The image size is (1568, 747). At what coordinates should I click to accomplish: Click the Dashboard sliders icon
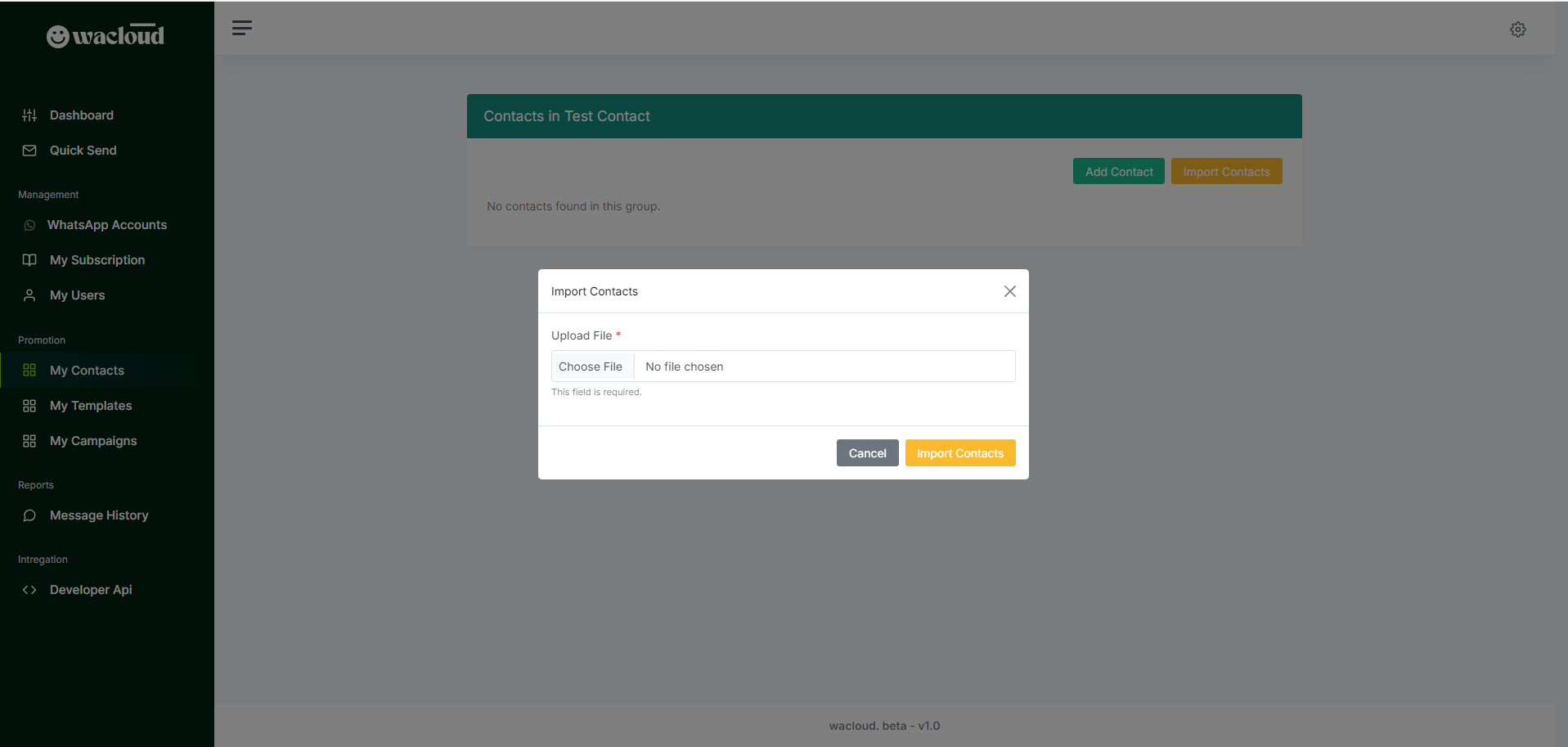[x=29, y=115]
